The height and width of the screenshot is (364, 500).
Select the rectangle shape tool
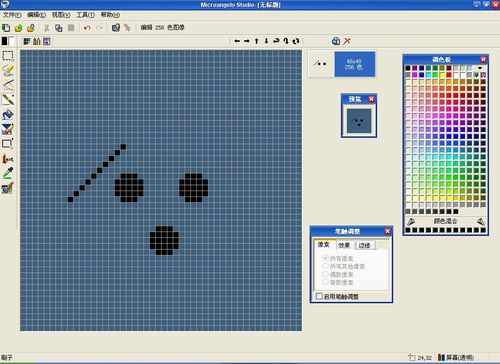pyautogui.click(x=8, y=144)
